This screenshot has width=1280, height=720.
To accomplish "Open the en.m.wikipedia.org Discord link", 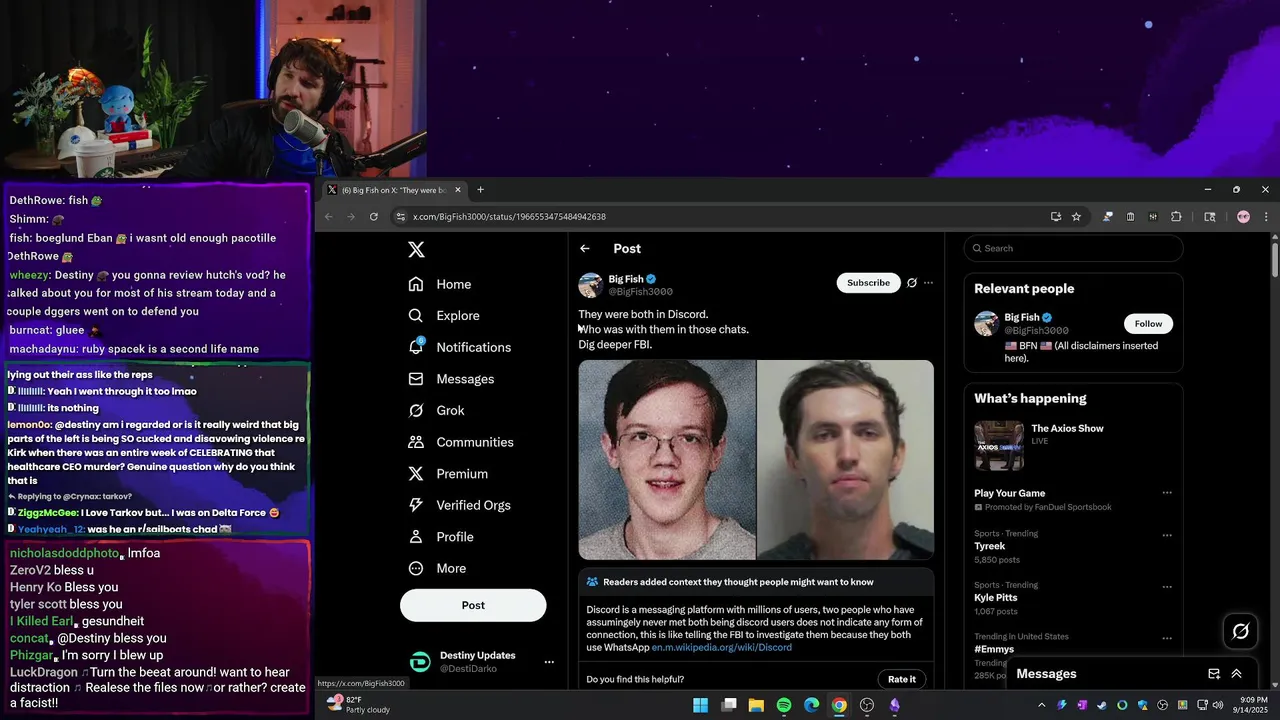I will [x=722, y=648].
